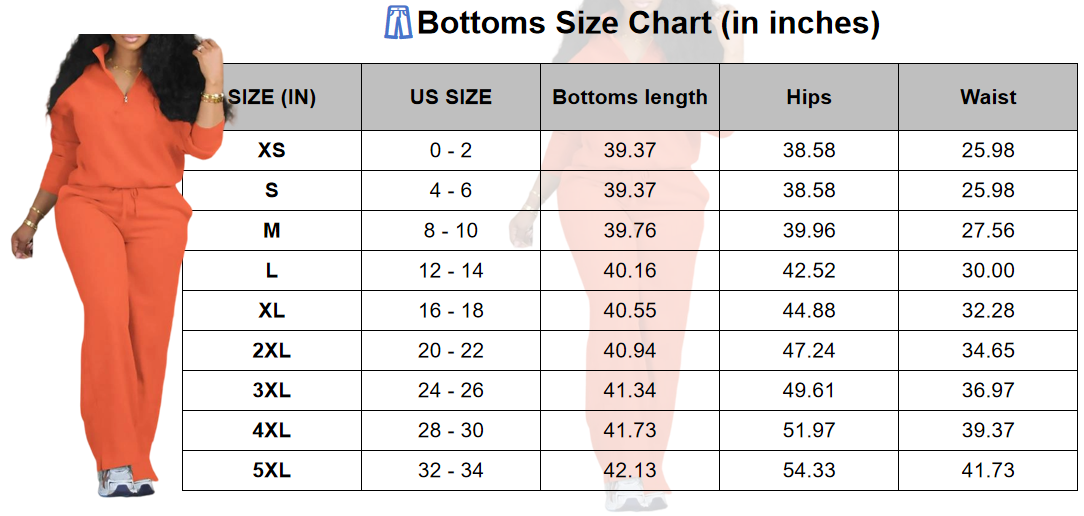The width and height of the screenshot is (1084, 516).
Task: Select the US size "4 - 6" cell
Action: tap(451, 191)
